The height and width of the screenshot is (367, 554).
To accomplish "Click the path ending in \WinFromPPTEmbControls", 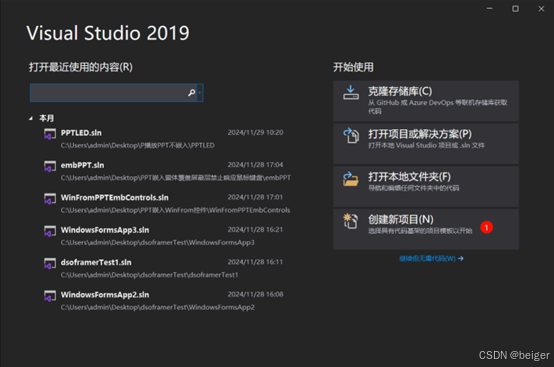I will click(x=175, y=210).
